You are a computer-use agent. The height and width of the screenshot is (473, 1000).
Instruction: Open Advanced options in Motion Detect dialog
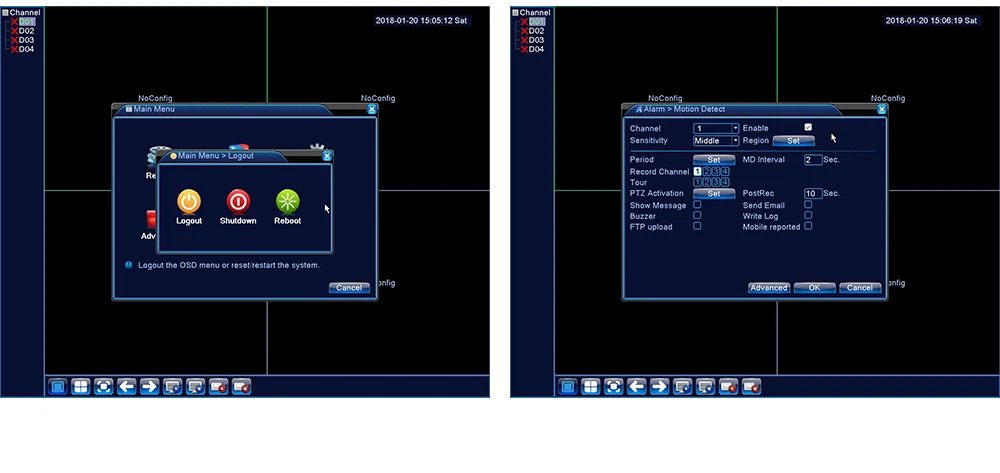(769, 288)
